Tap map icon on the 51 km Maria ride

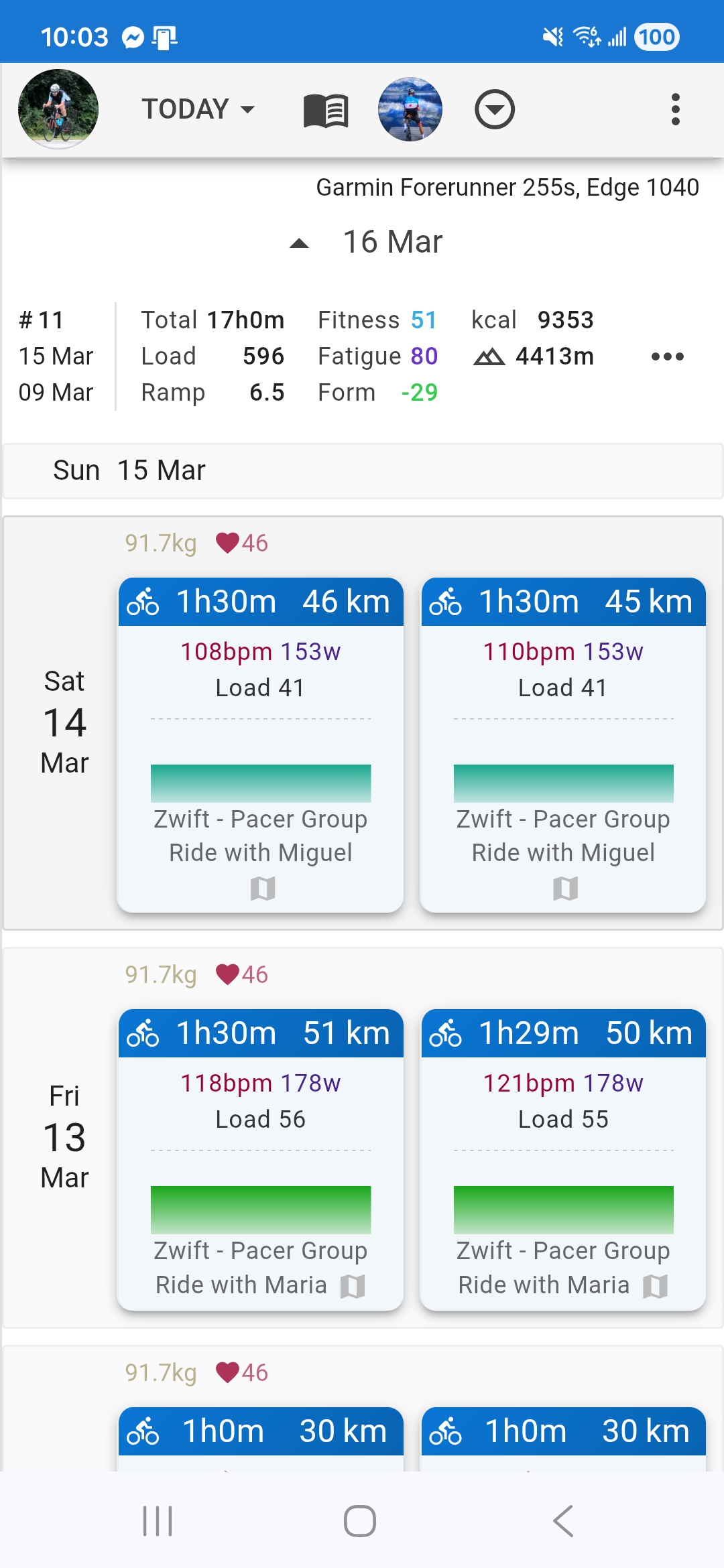[x=353, y=1286]
